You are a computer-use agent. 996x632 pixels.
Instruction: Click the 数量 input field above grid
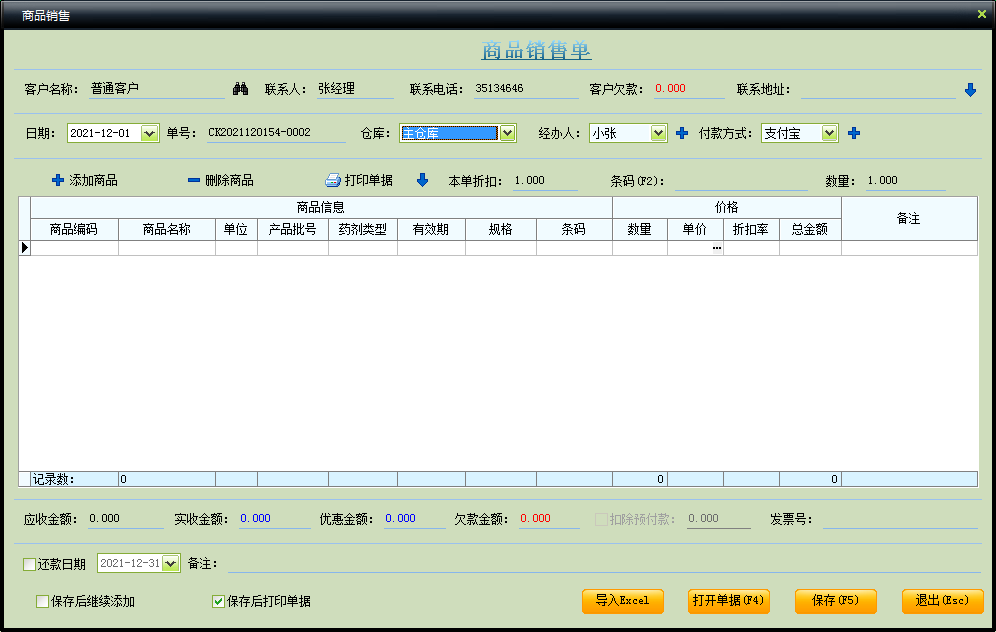905,181
